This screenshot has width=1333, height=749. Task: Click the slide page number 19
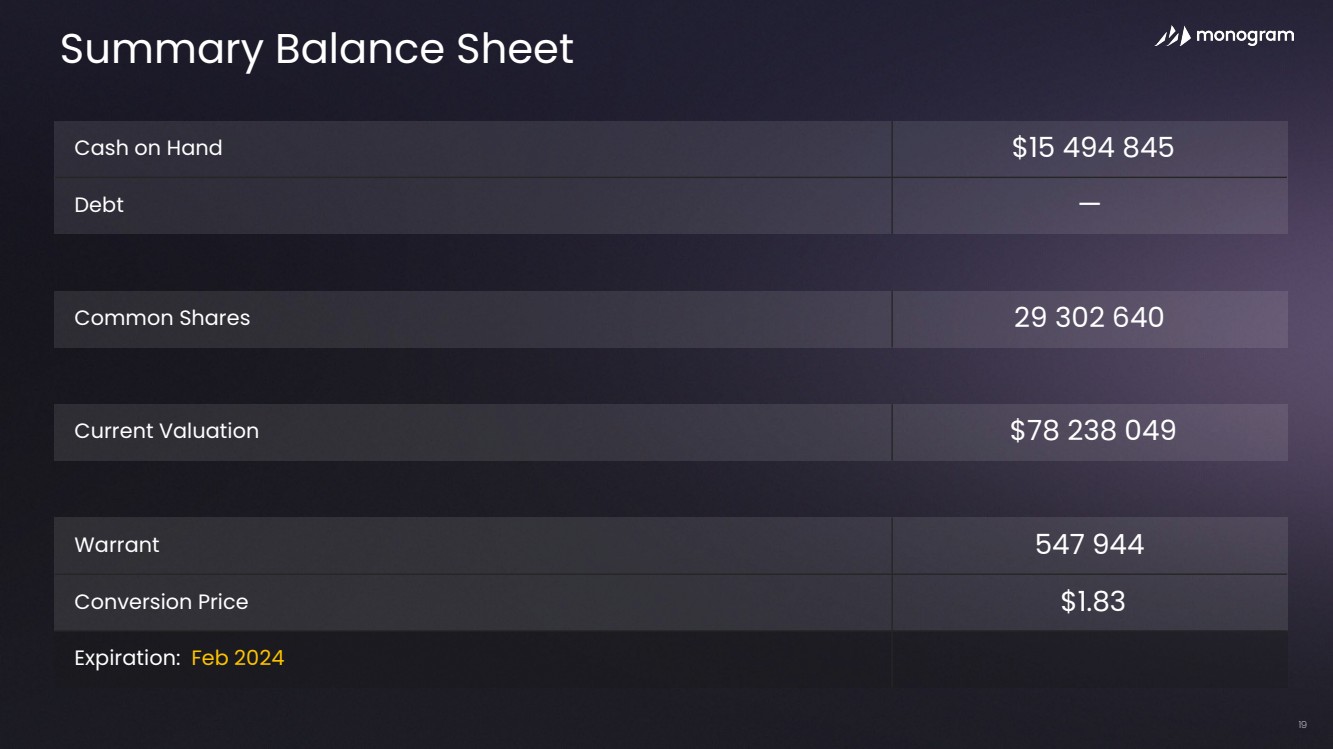1302,724
